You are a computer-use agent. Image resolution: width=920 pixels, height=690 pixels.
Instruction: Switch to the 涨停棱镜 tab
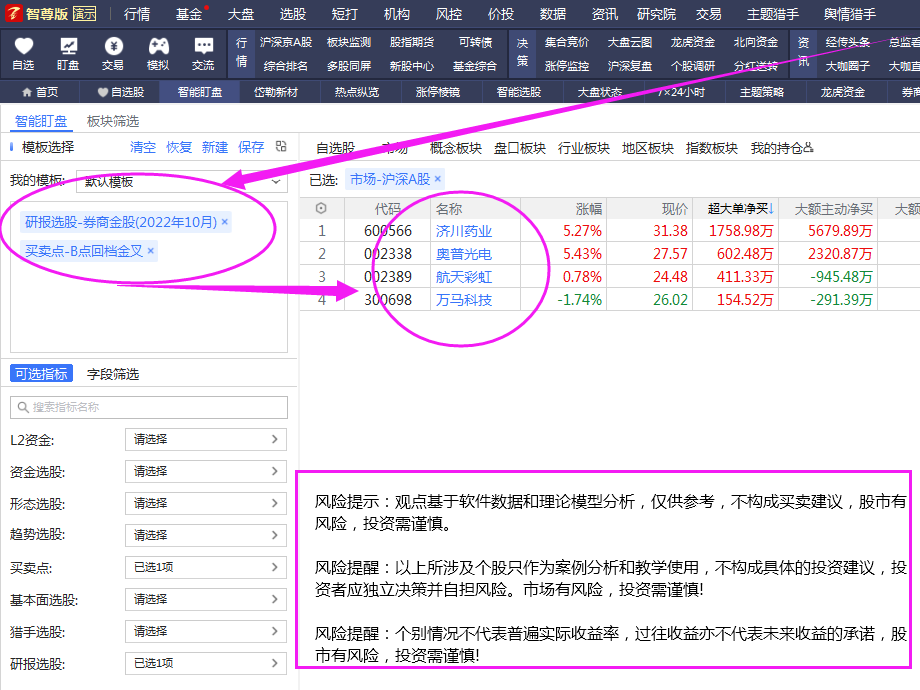438,92
